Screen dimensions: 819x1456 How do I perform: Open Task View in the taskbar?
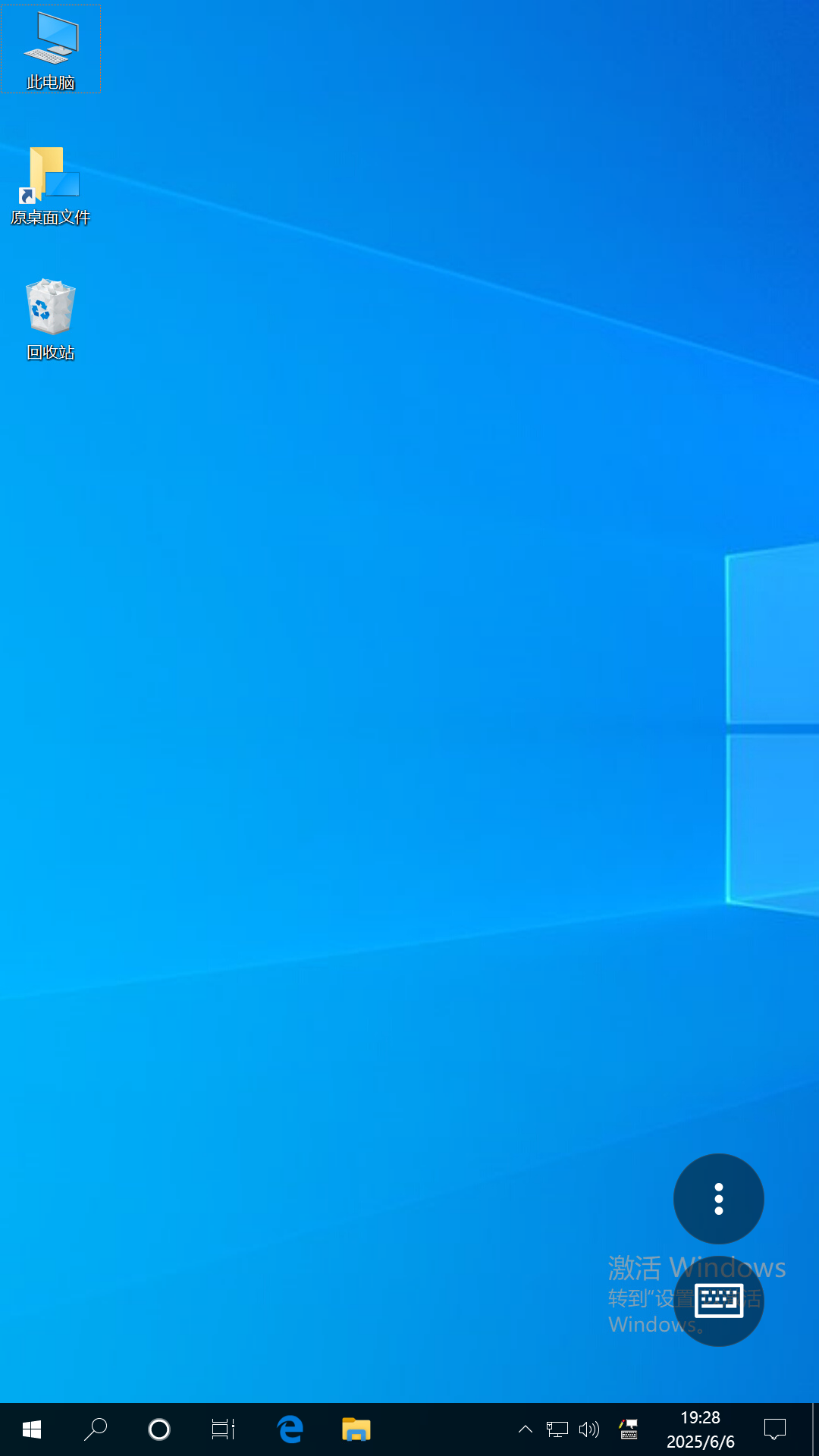click(x=223, y=1429)
